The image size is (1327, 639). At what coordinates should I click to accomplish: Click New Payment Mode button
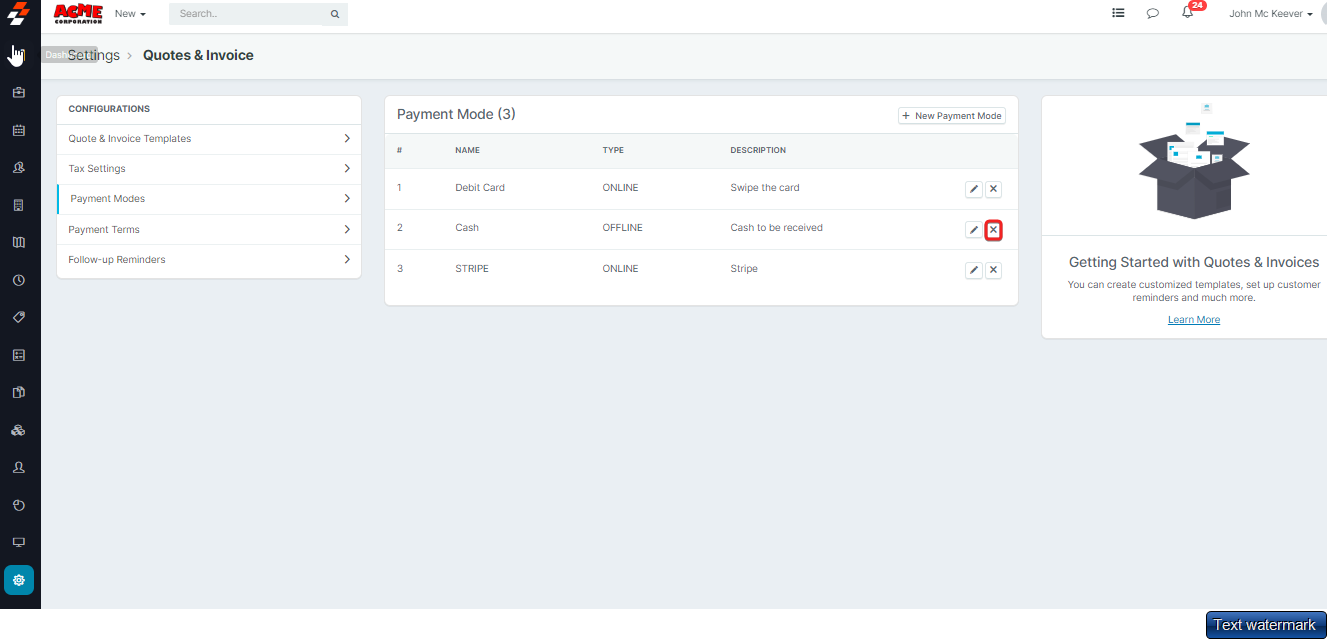click(x=951, y=116)
